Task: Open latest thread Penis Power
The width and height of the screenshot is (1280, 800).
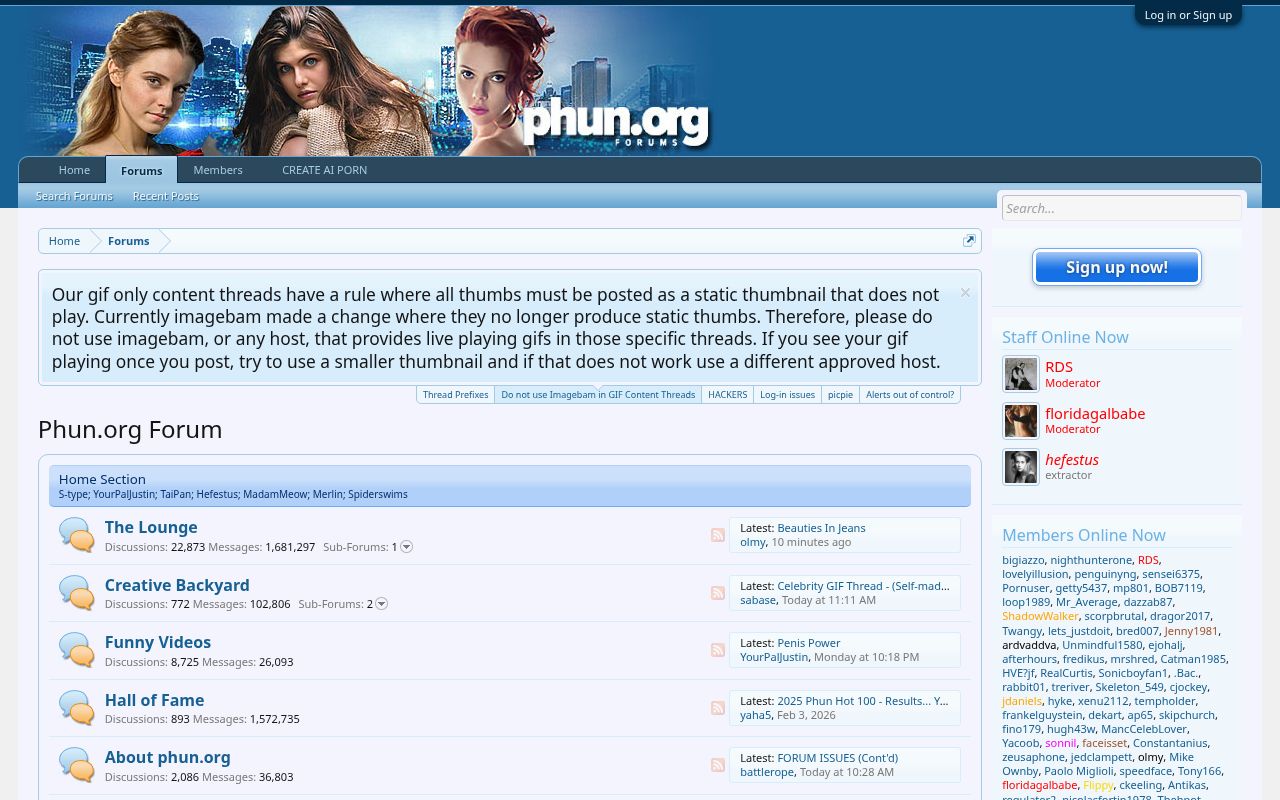Action: (809, 643)
